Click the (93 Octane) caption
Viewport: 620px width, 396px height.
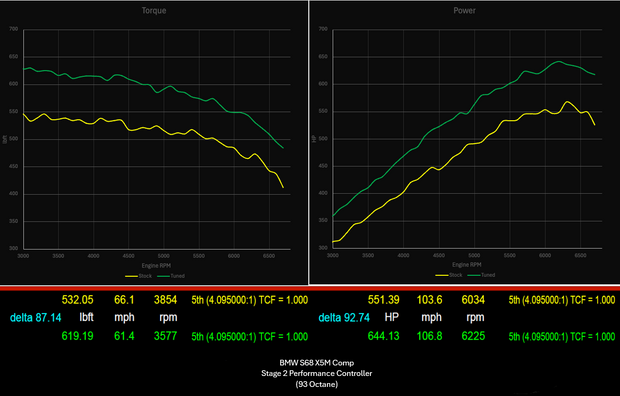[317, 384]
